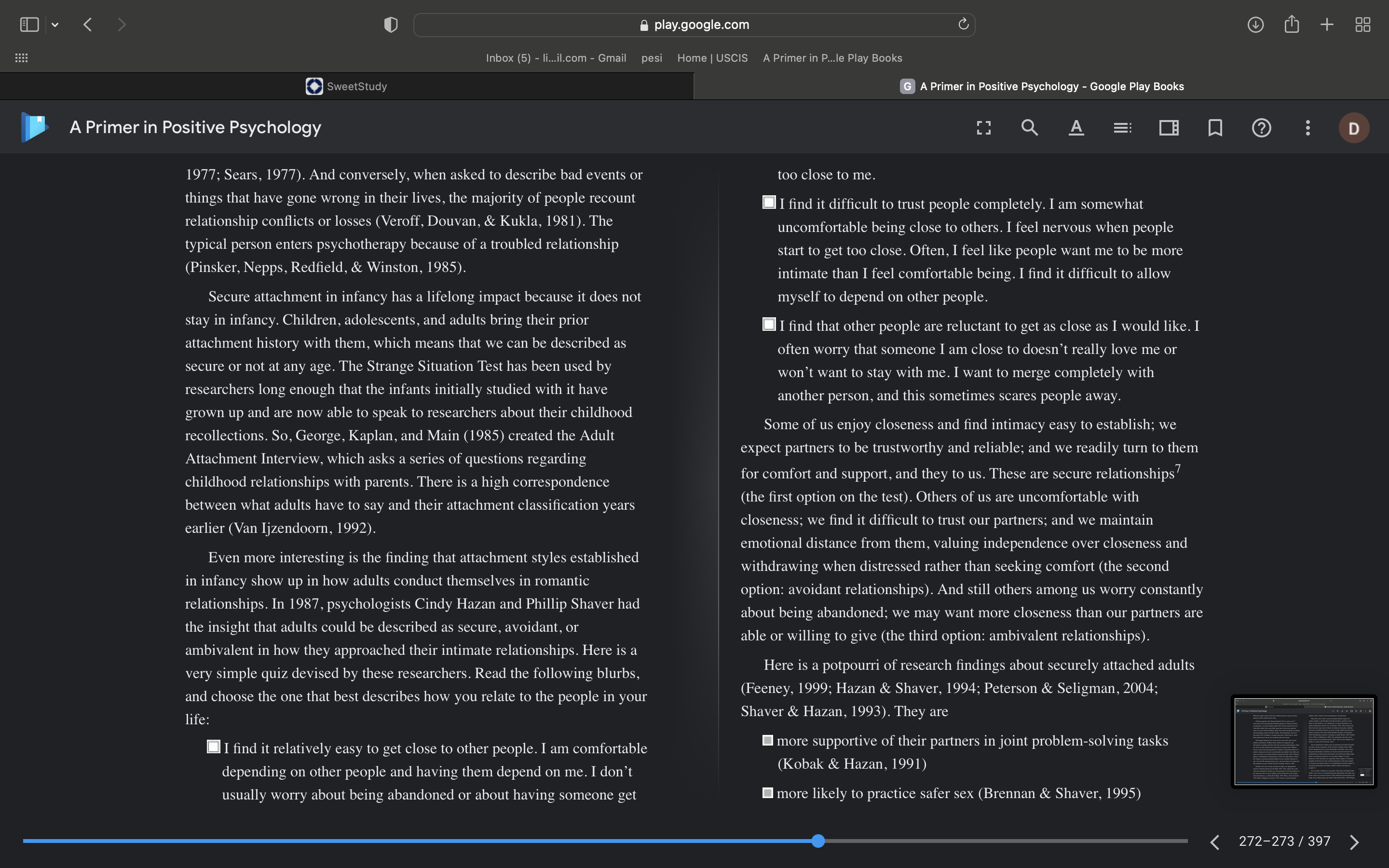Open the Inbox Gmail favorite link
The image size is (1389, 868).
click(x=556, y=58)
